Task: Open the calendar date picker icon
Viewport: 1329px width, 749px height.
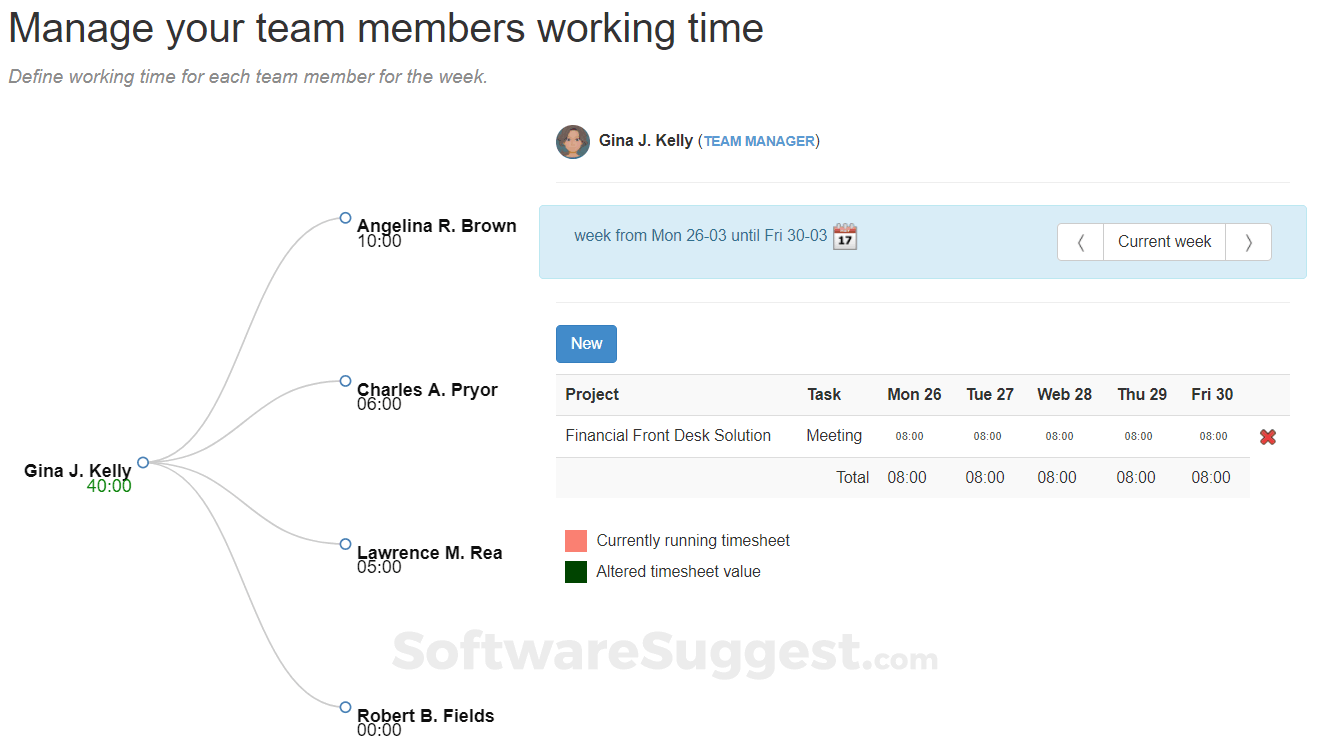Action: [845, 237]
